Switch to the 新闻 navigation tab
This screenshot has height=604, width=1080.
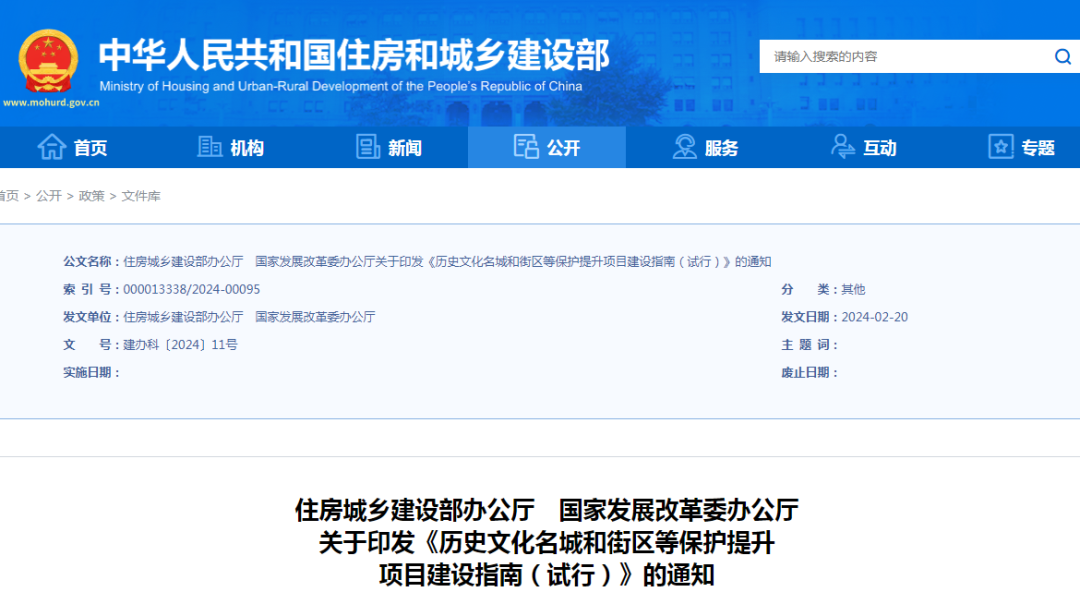pos(405,148)
